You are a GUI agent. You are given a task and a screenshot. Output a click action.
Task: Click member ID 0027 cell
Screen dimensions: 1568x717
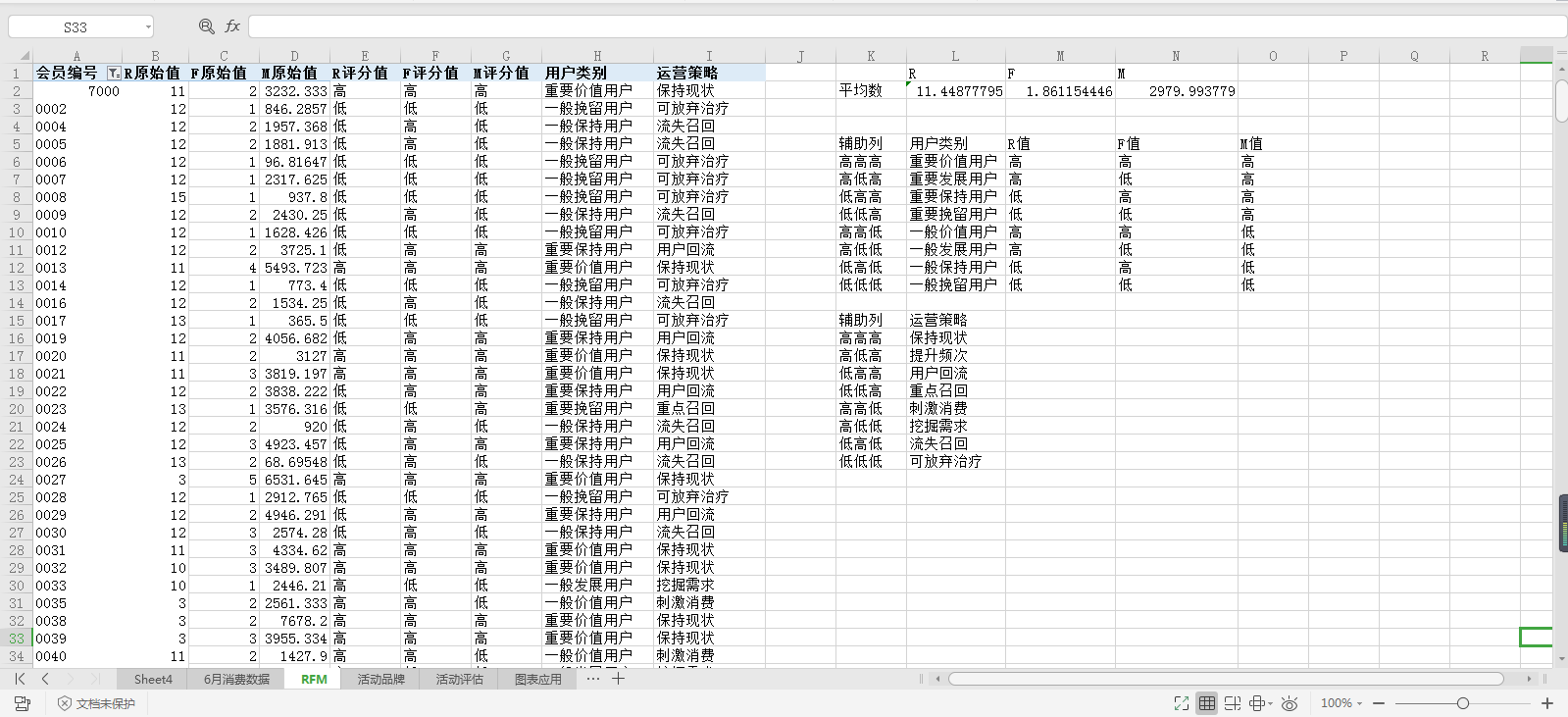76,480
